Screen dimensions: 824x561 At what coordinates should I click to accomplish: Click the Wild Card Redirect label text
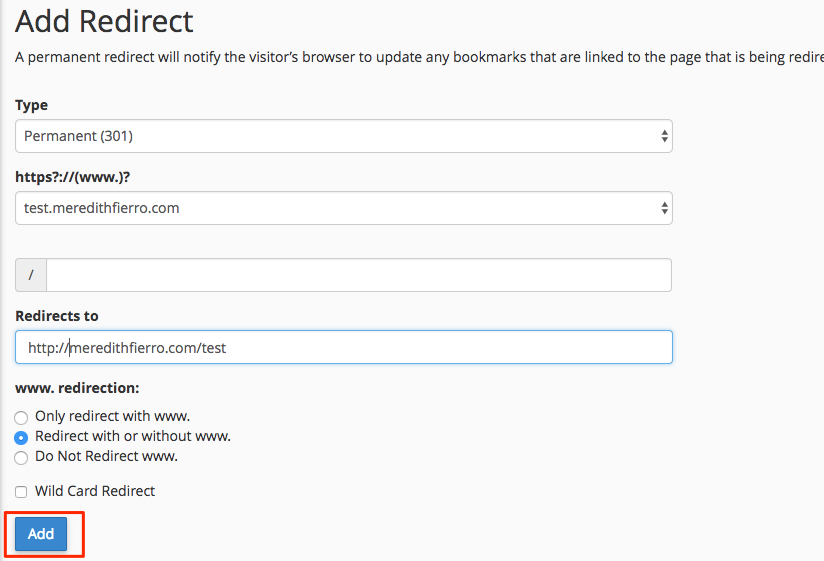coord(95,491)
